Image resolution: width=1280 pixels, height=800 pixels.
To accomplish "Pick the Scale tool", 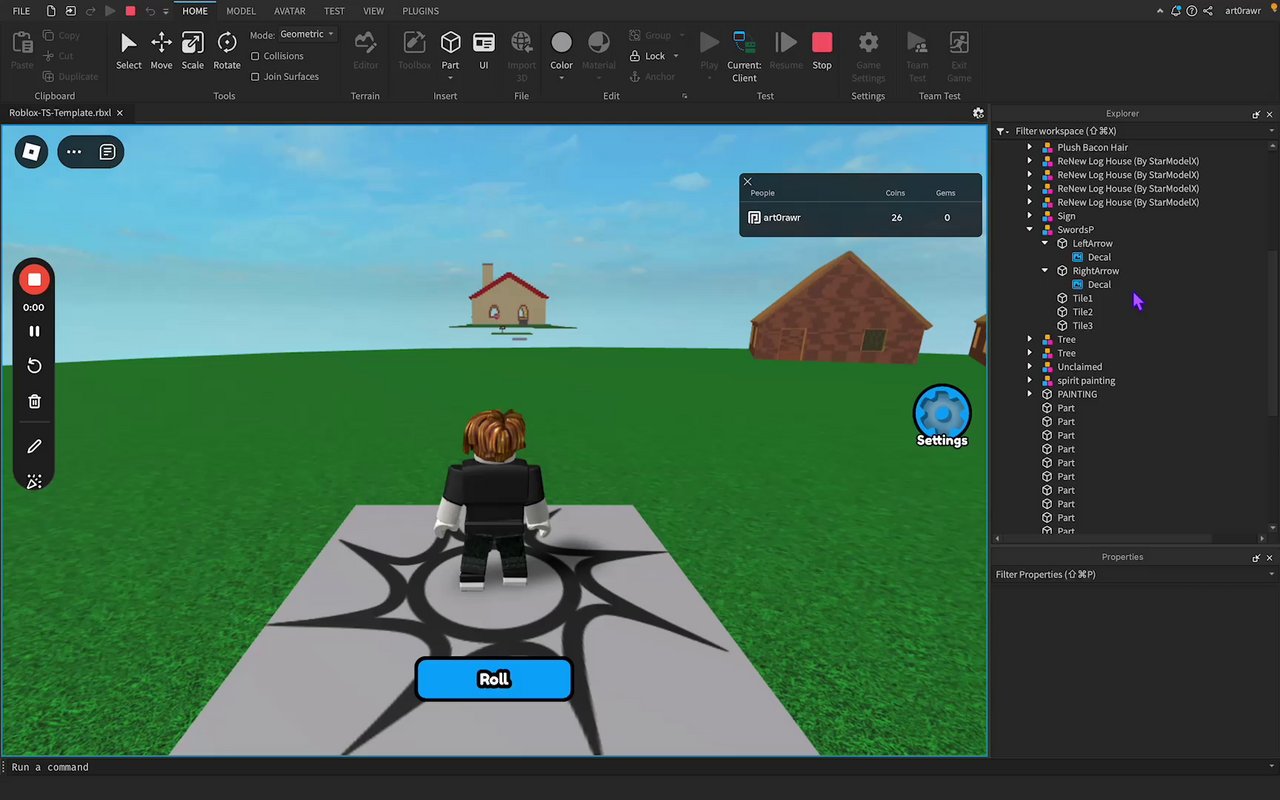I will (x=193, y=51).
